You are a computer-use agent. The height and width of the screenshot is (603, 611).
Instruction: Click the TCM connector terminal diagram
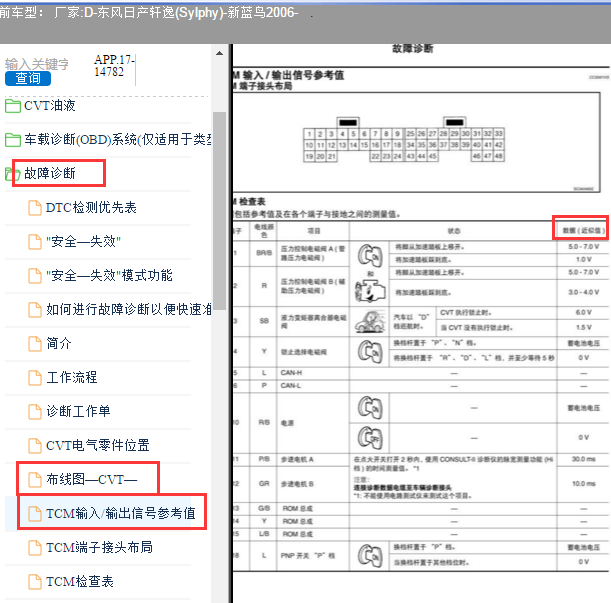click(404, 139)
